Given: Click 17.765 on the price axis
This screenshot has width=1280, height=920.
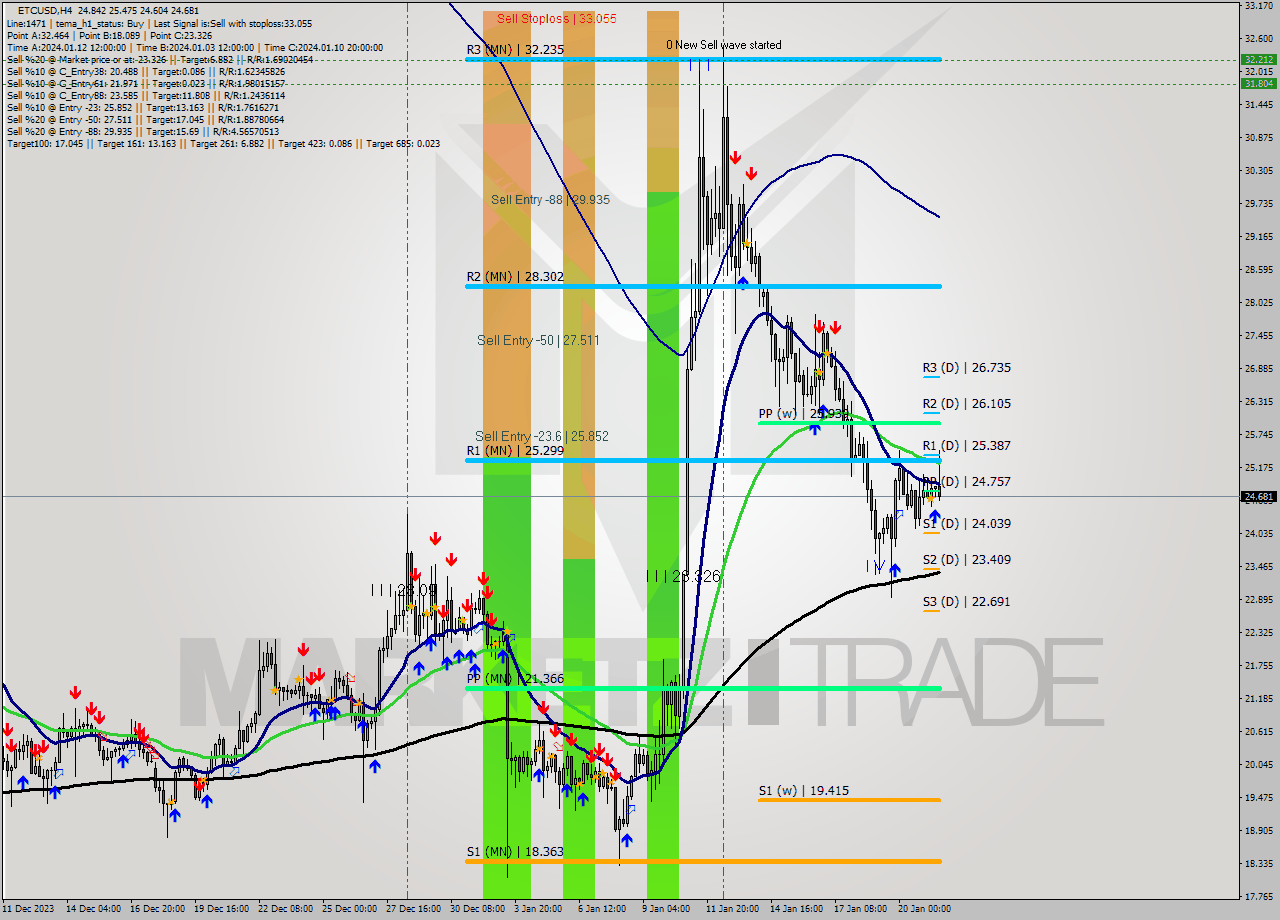Looking at the screenshot, I should coord(1258,896).
